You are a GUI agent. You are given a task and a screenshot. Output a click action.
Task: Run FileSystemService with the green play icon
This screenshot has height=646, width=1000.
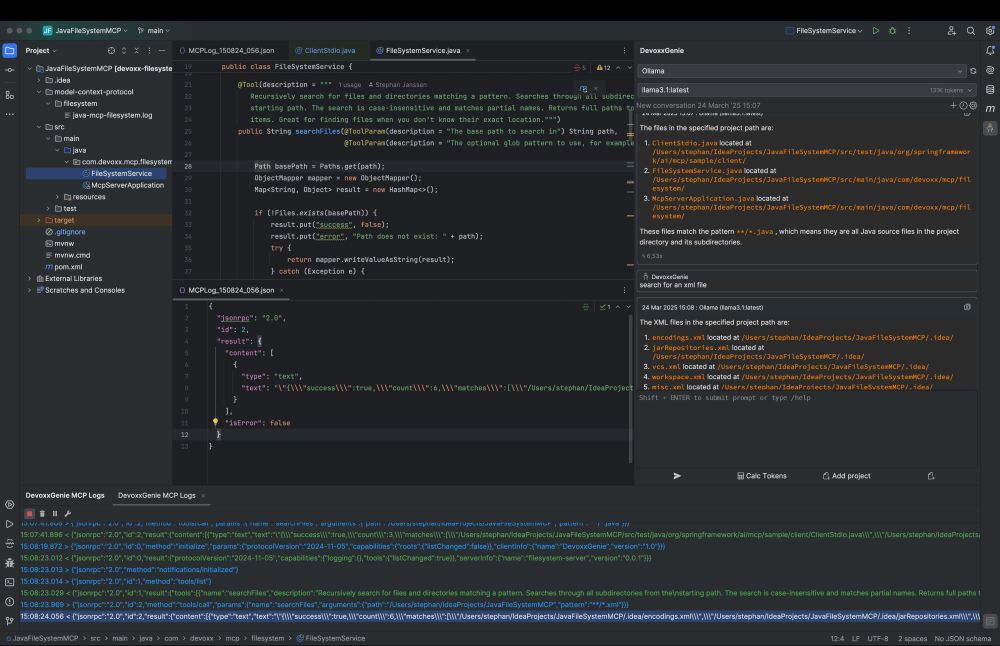876,31
